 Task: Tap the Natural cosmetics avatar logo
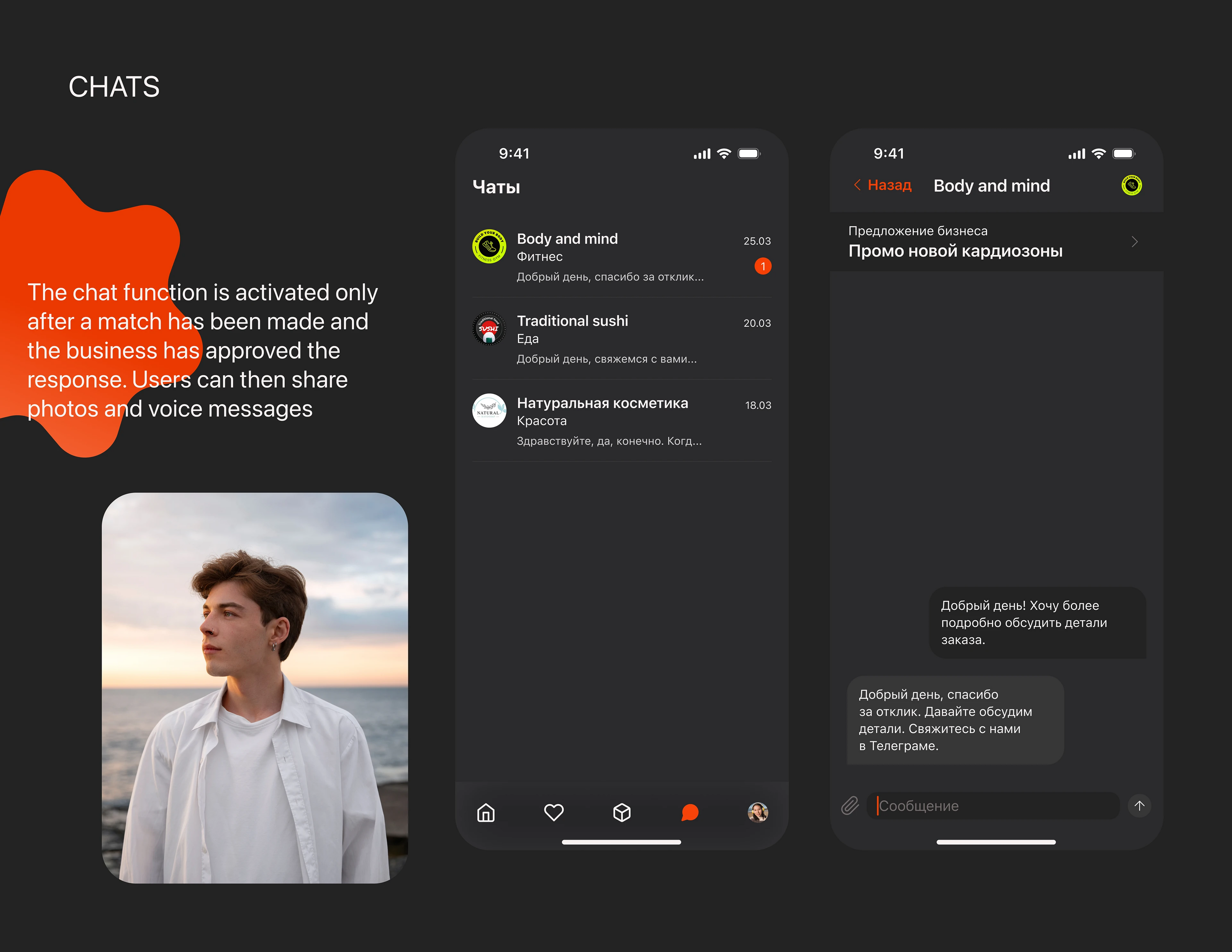[489, 411]
